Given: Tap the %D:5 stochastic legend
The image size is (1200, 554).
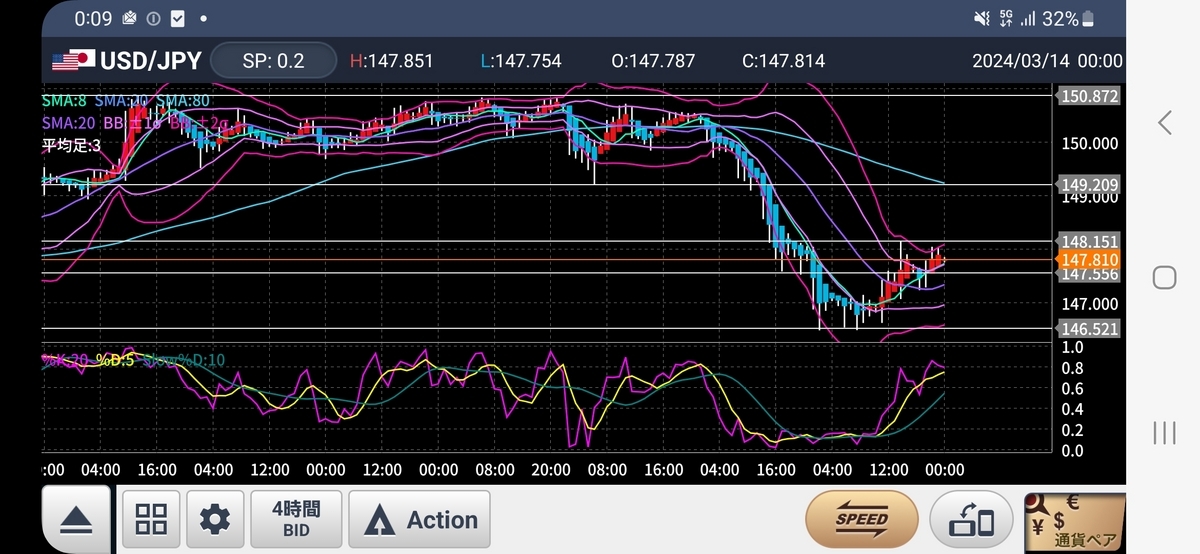Looking at the screenshot, I should coord(115,360).
